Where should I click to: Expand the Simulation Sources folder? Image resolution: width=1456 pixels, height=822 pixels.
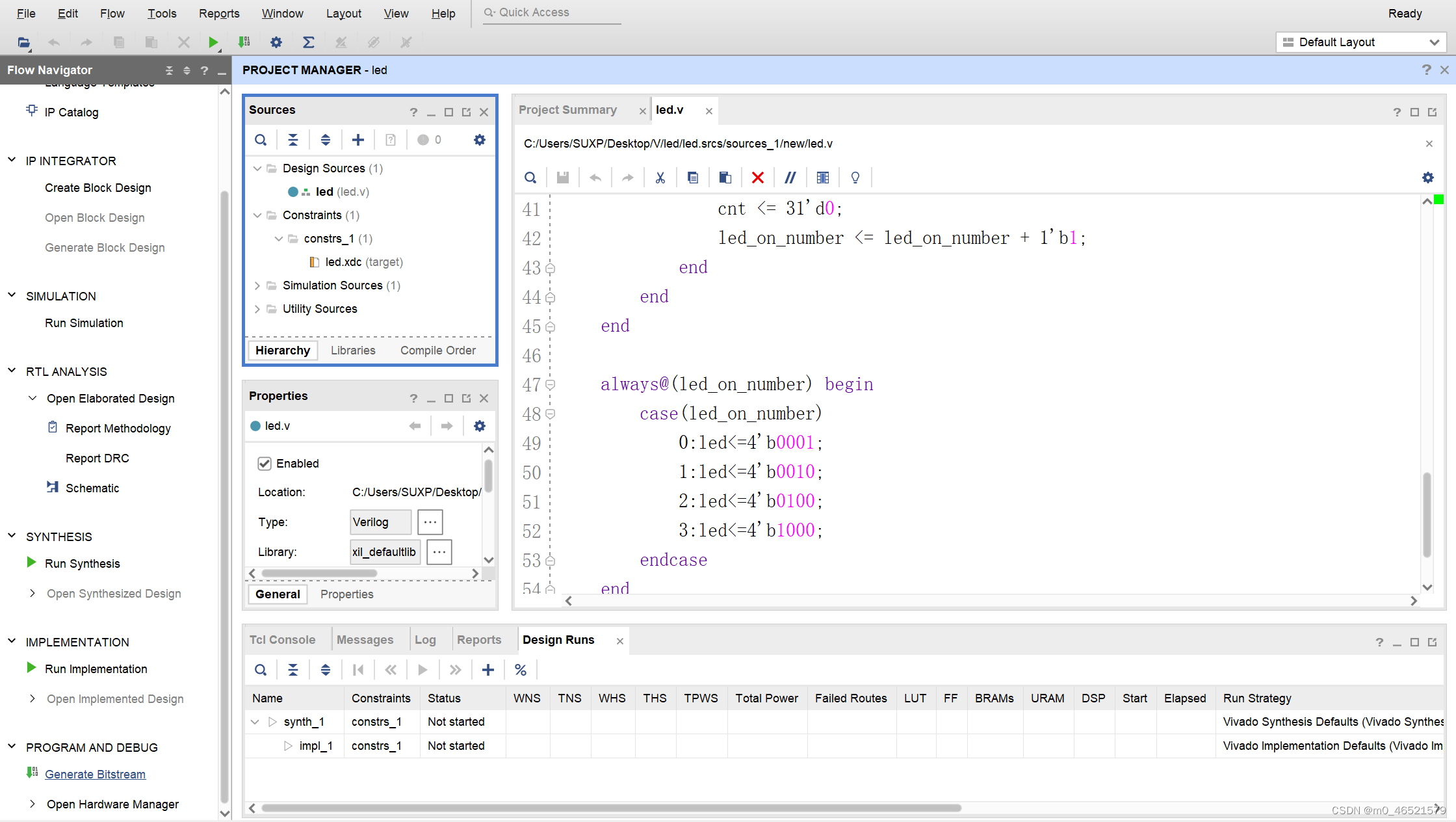pyautogui.click(x=257, y=285)
